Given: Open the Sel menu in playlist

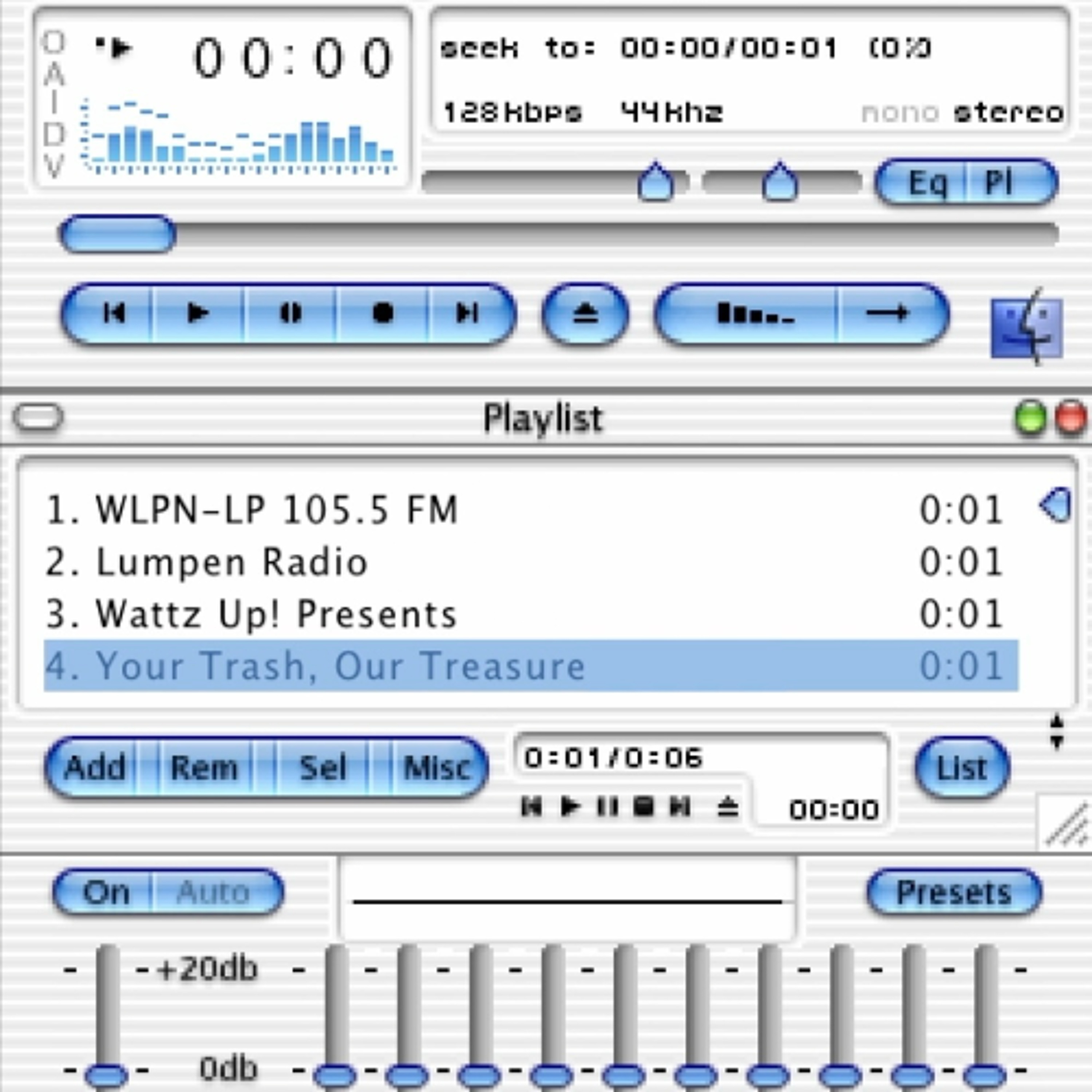Looking at the screenshot, I should [x=322, y=768].
